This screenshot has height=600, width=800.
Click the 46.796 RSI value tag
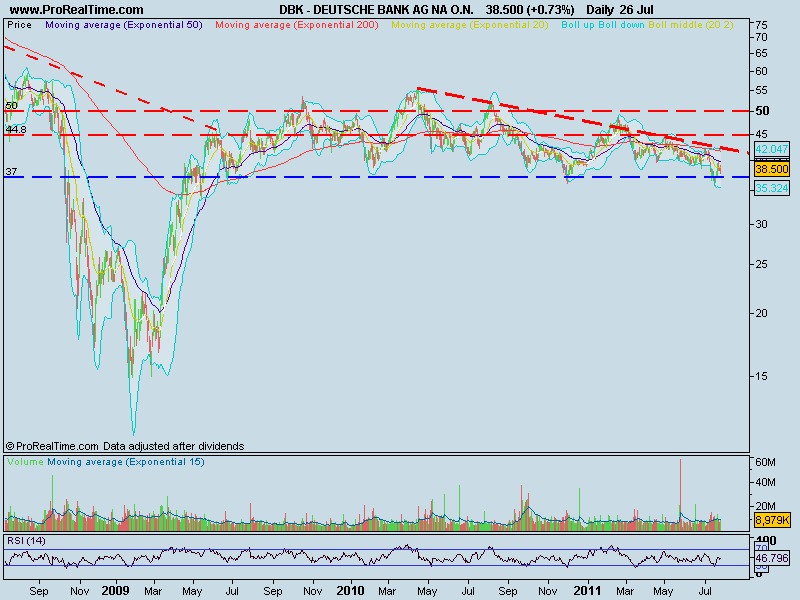tap(771, 558)
